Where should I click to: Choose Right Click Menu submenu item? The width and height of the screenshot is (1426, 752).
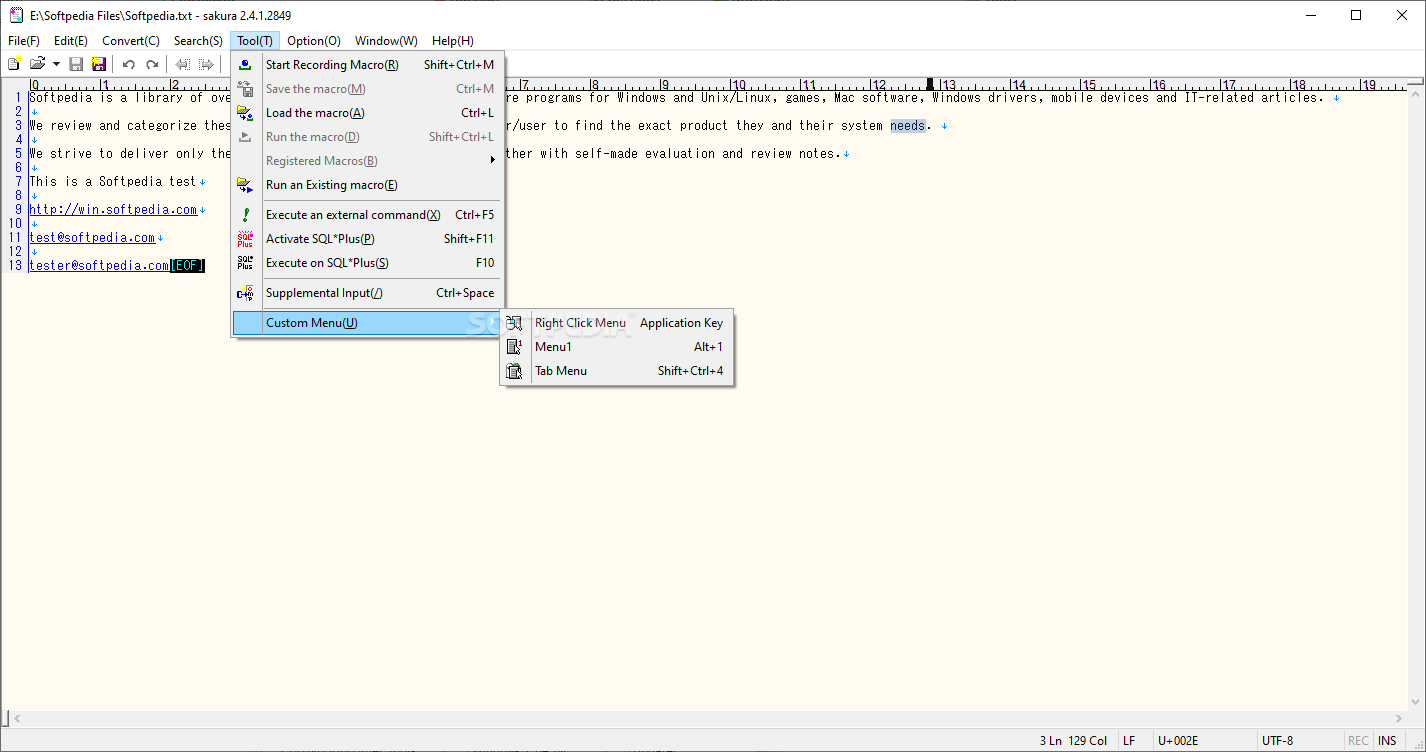point(617,323)
